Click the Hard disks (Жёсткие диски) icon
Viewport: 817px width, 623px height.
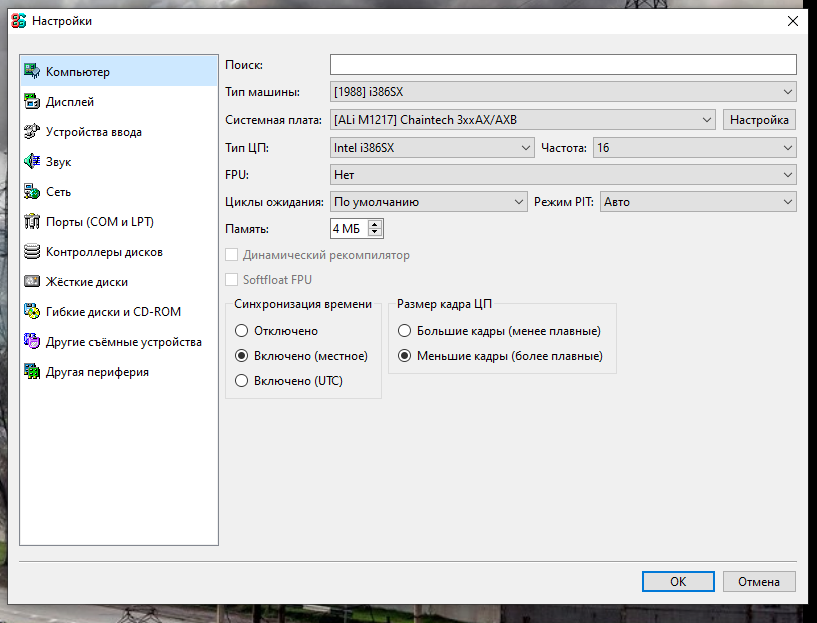[x=31, y=282]
